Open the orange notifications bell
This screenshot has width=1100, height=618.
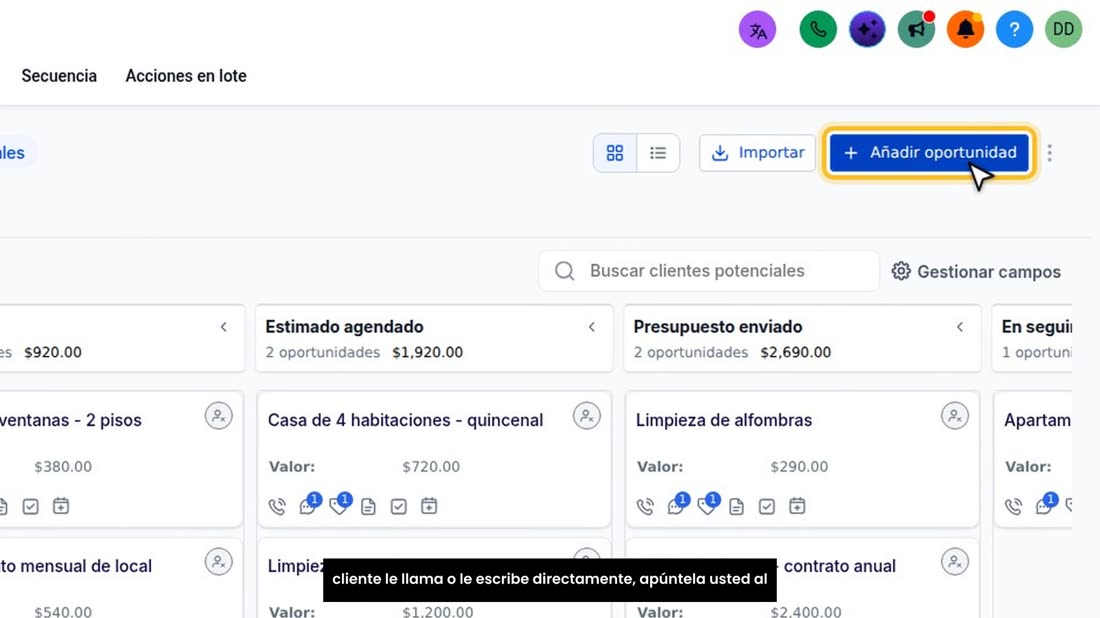pyautogui.click(x=965, y=29)
